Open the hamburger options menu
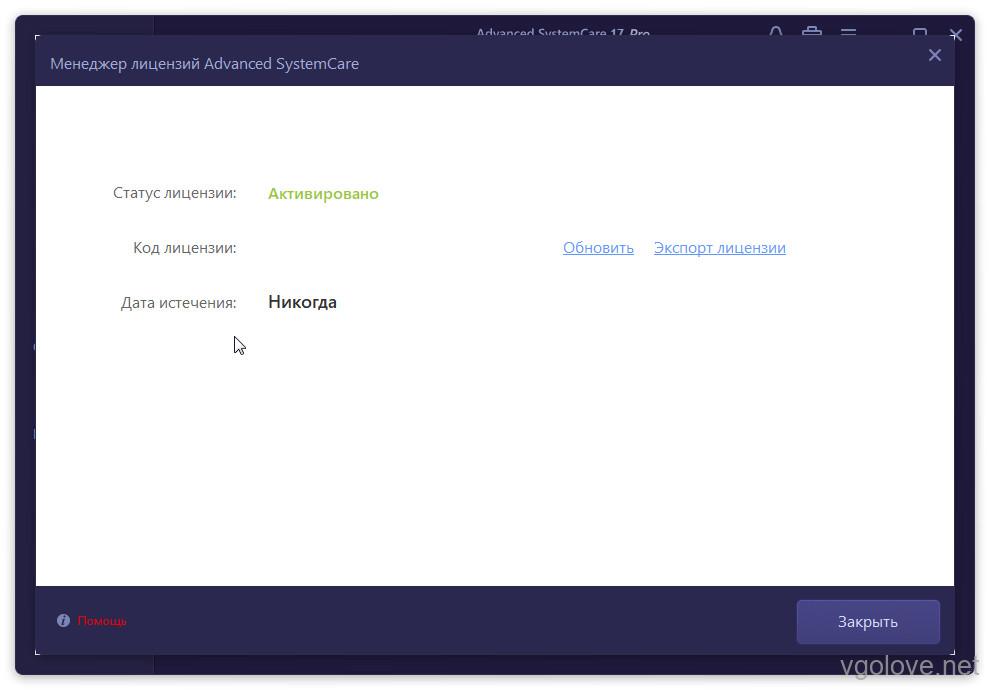 point(848,32)
